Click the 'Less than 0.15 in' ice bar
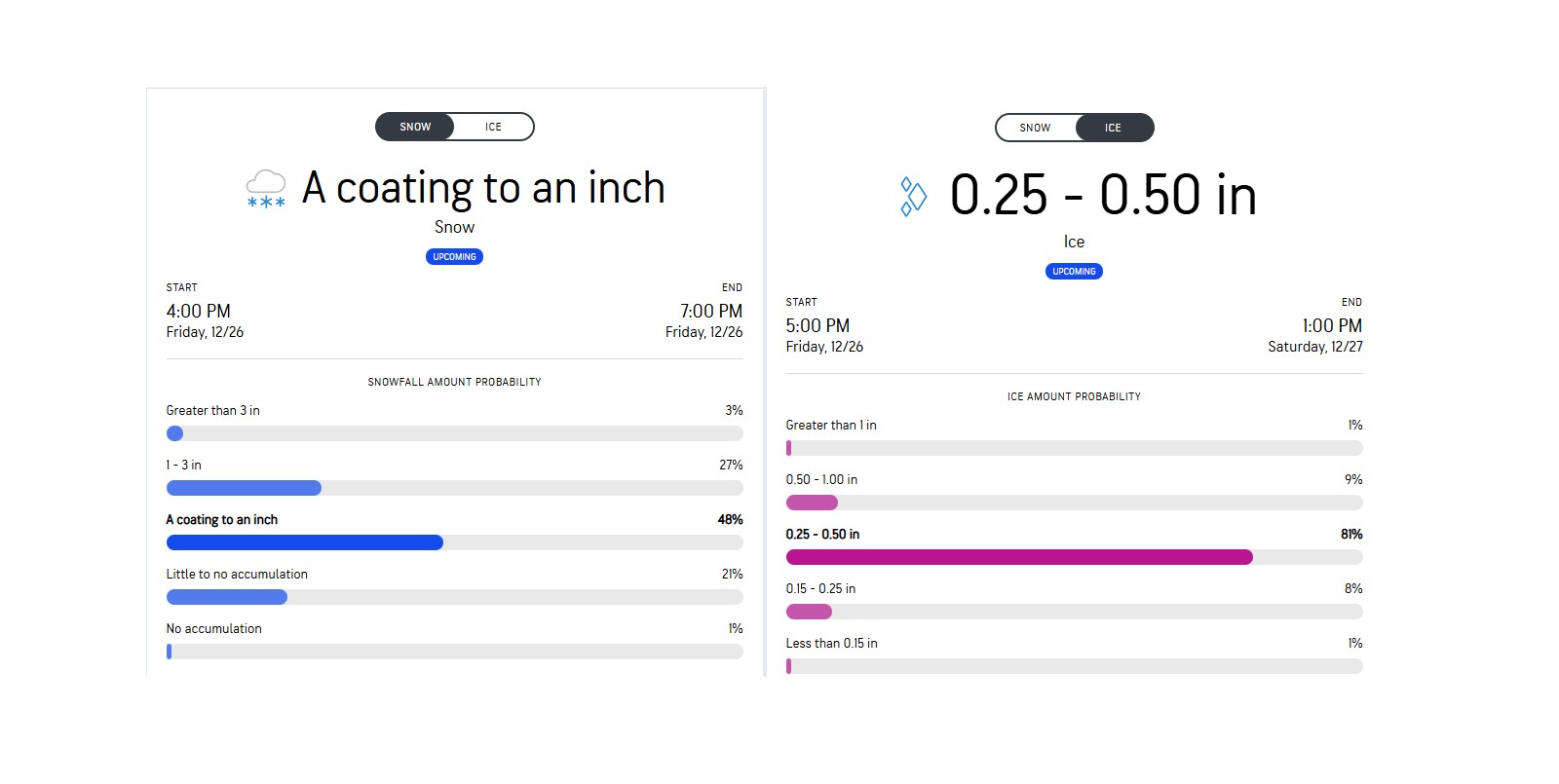1559x784 pixels. pos(1074,666)
